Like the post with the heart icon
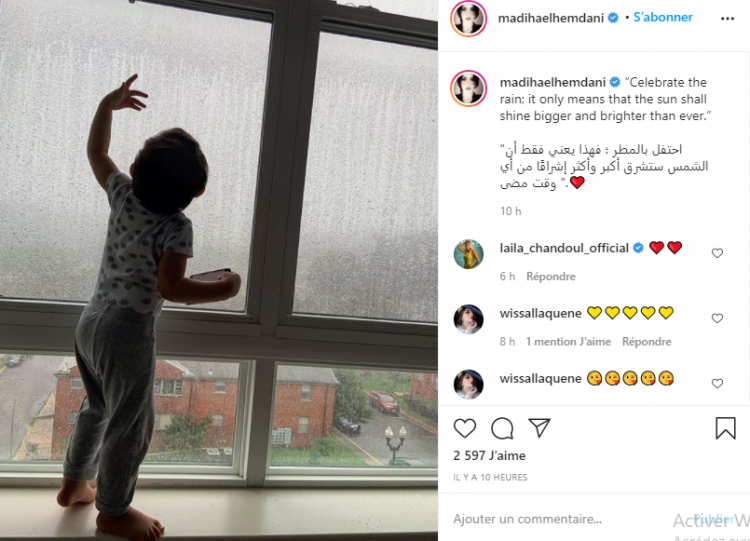Screen dimensions: 750x541 click(464, 428)
